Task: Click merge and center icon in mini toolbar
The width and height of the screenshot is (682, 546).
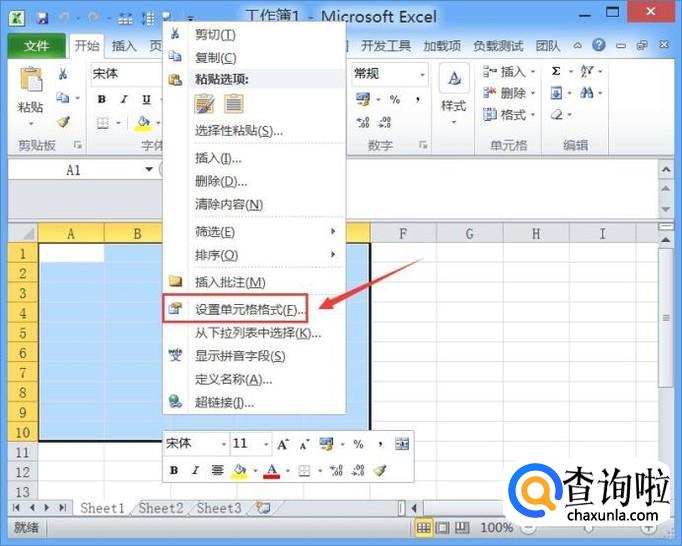Action: click(x=402, y=444)
